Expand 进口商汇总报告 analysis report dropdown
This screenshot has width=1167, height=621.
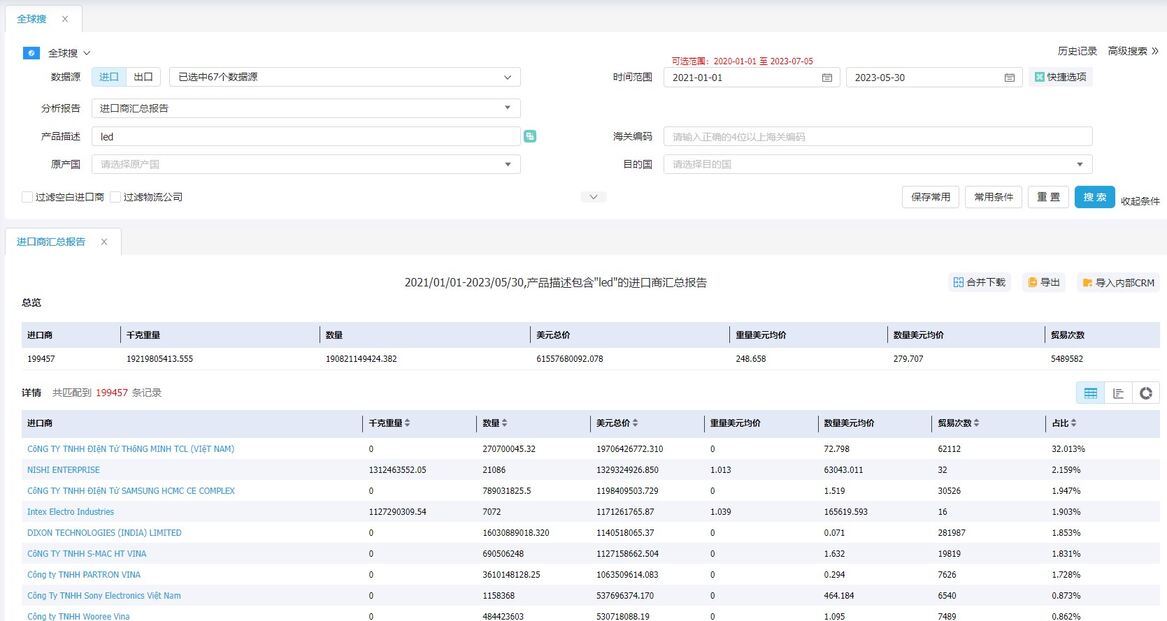pos(306,108)
